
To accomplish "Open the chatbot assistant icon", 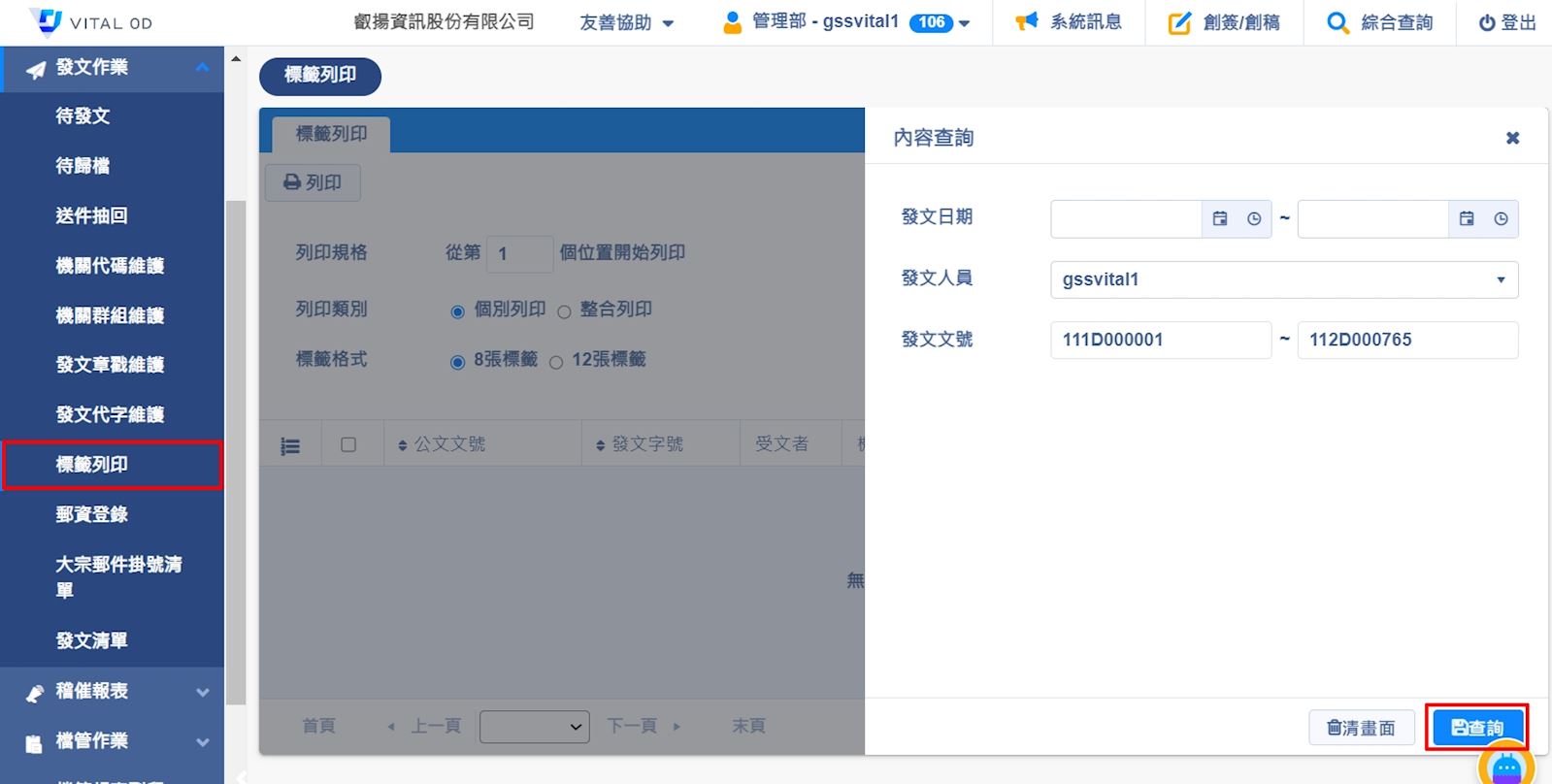I will [x=1505, y=767].
